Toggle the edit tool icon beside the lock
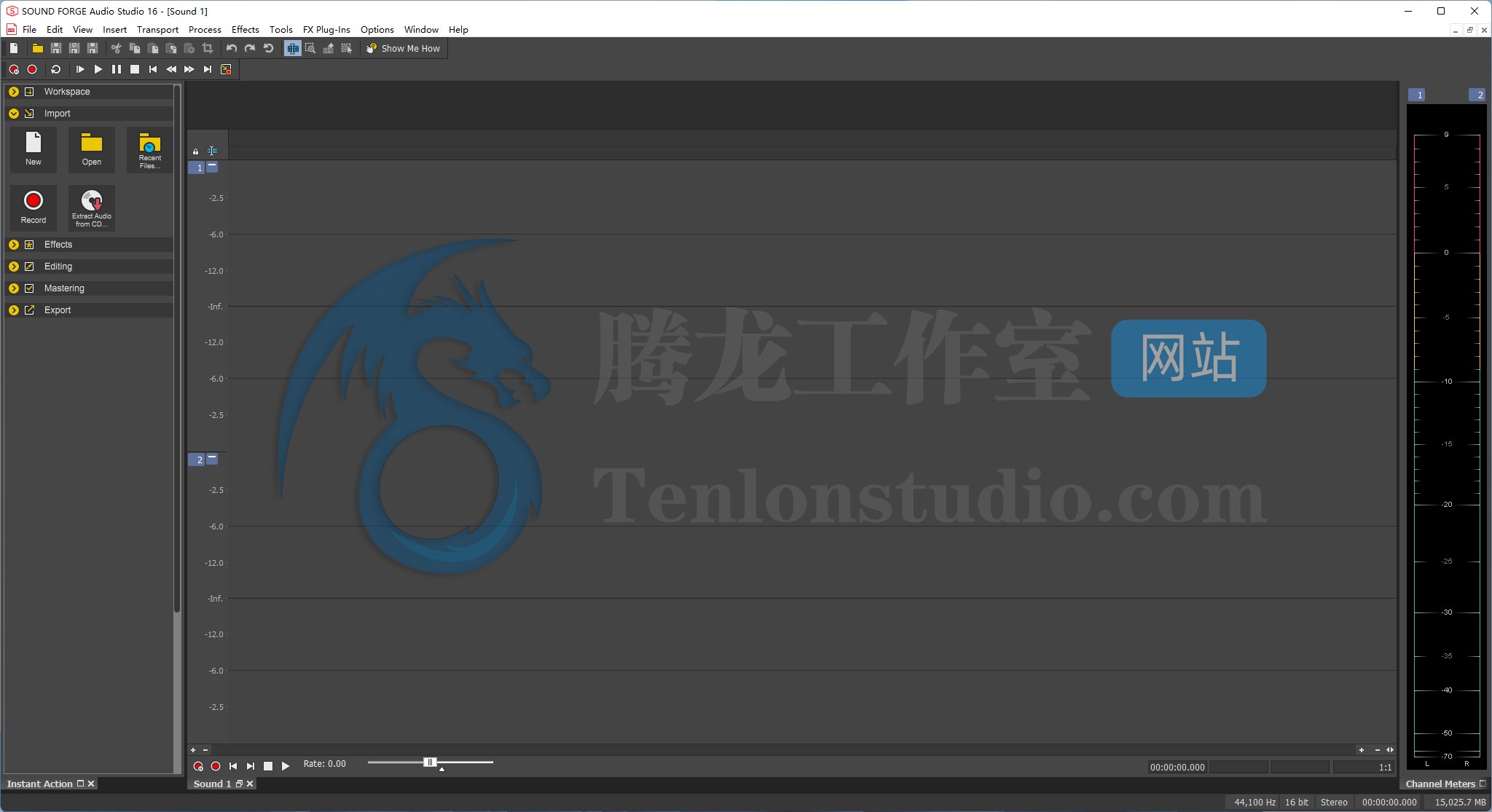Image resolution: width=1492 pixels, height=812 pixels. (212, 151)
